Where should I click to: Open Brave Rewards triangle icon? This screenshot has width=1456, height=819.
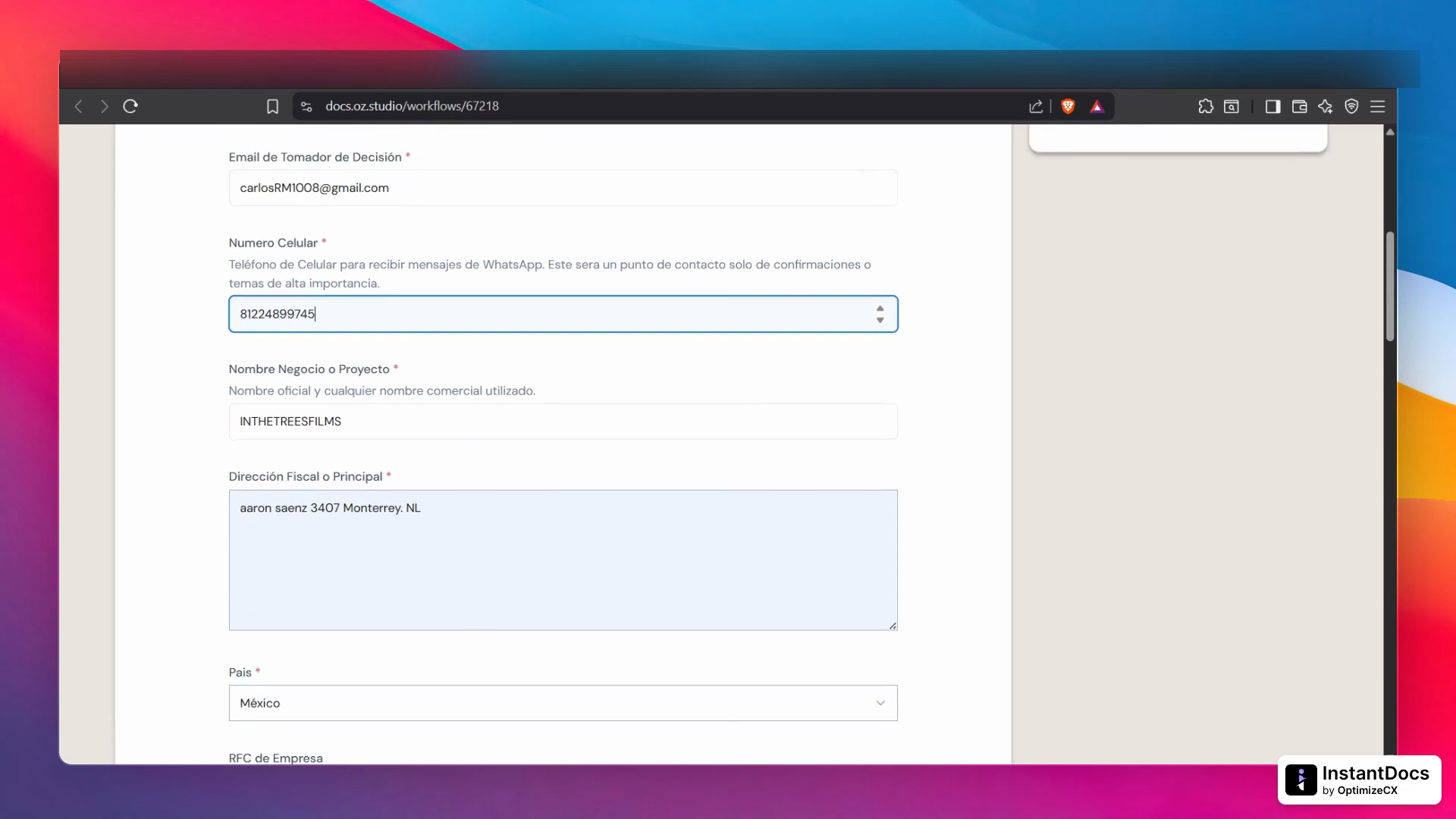(x=1097, y=106)
